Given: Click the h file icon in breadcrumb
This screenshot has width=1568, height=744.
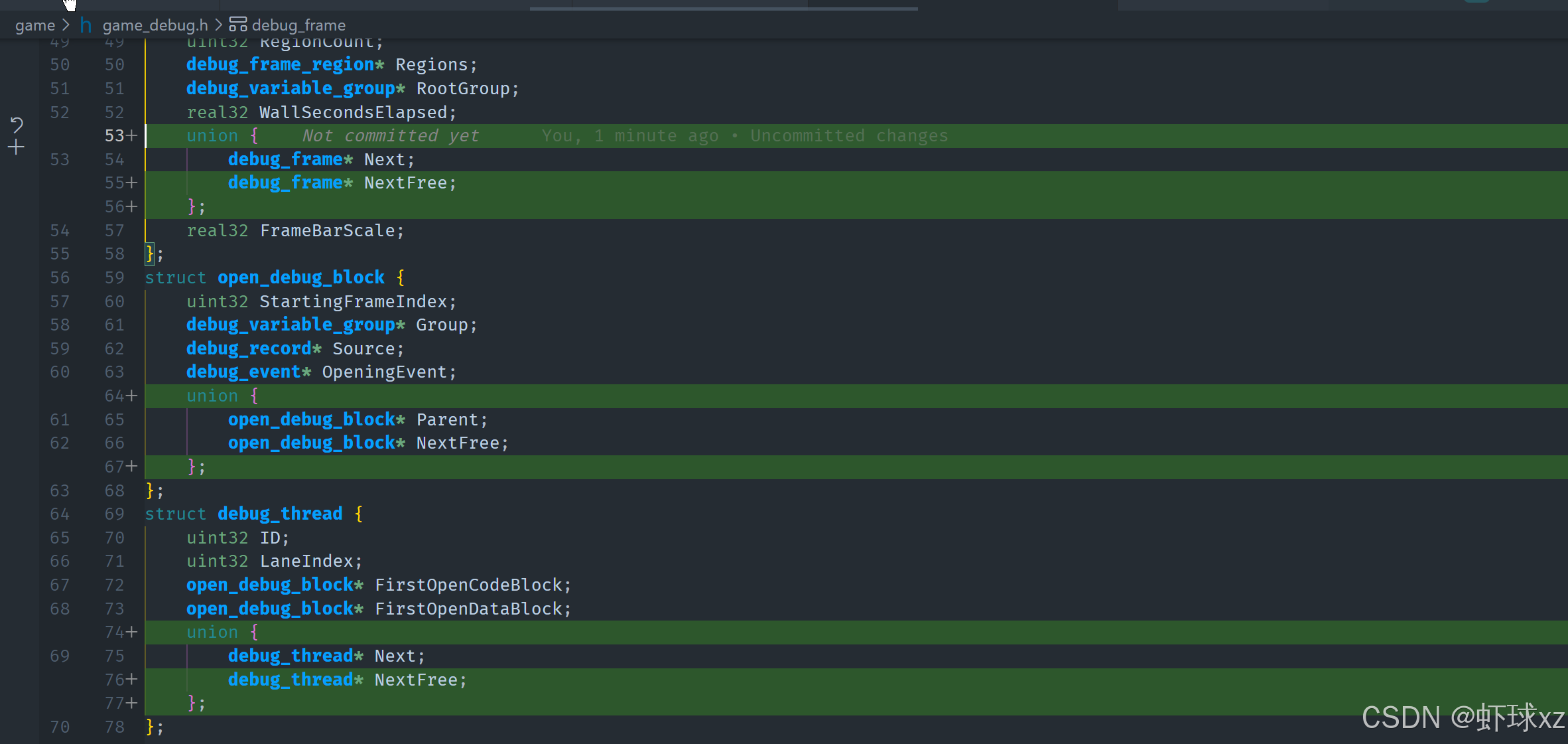Looking at the screenshot, I should pyautogui.click(x=86, y=25).
